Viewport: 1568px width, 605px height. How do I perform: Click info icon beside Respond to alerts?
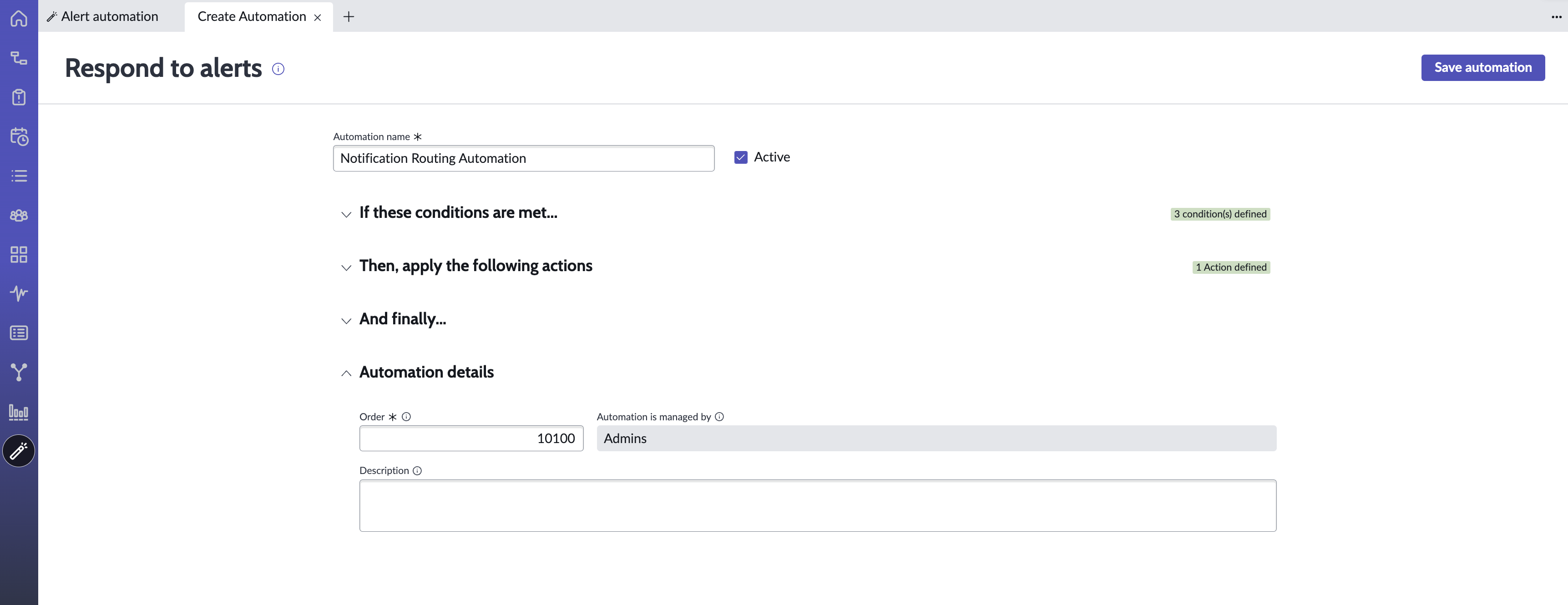[x=278, y=69]
